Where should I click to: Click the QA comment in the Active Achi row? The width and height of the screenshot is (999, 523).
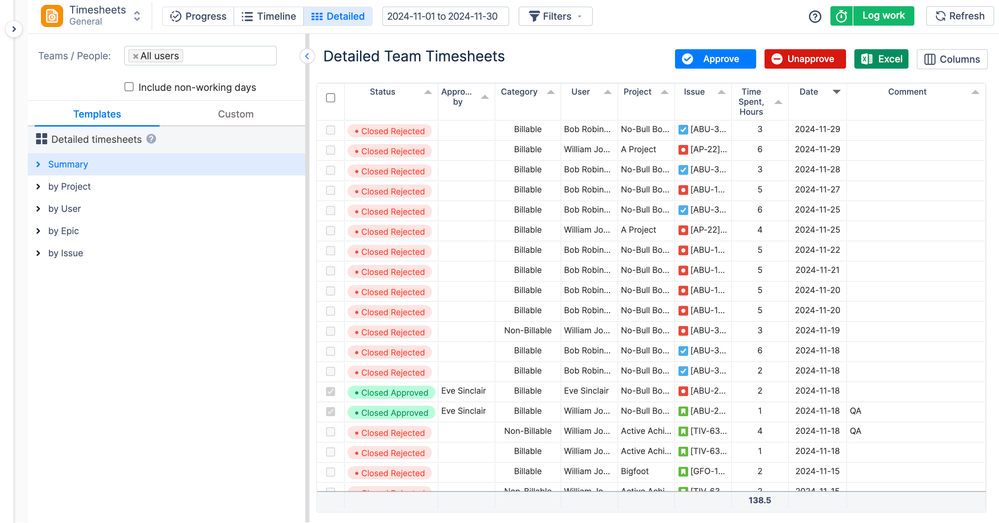click(x=855, y=431)
